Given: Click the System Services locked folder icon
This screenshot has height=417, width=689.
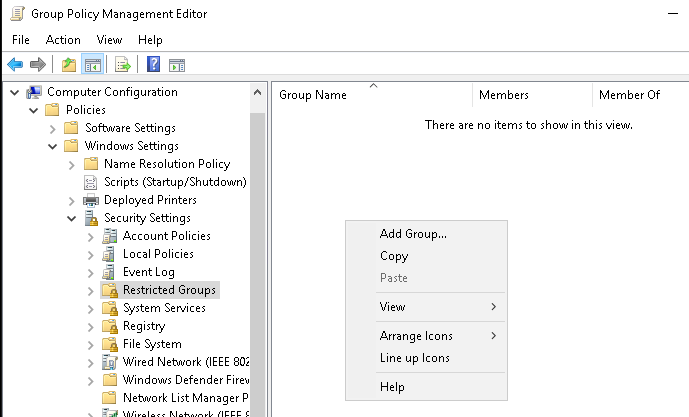Looking at the screenshot, I should 110,308.
